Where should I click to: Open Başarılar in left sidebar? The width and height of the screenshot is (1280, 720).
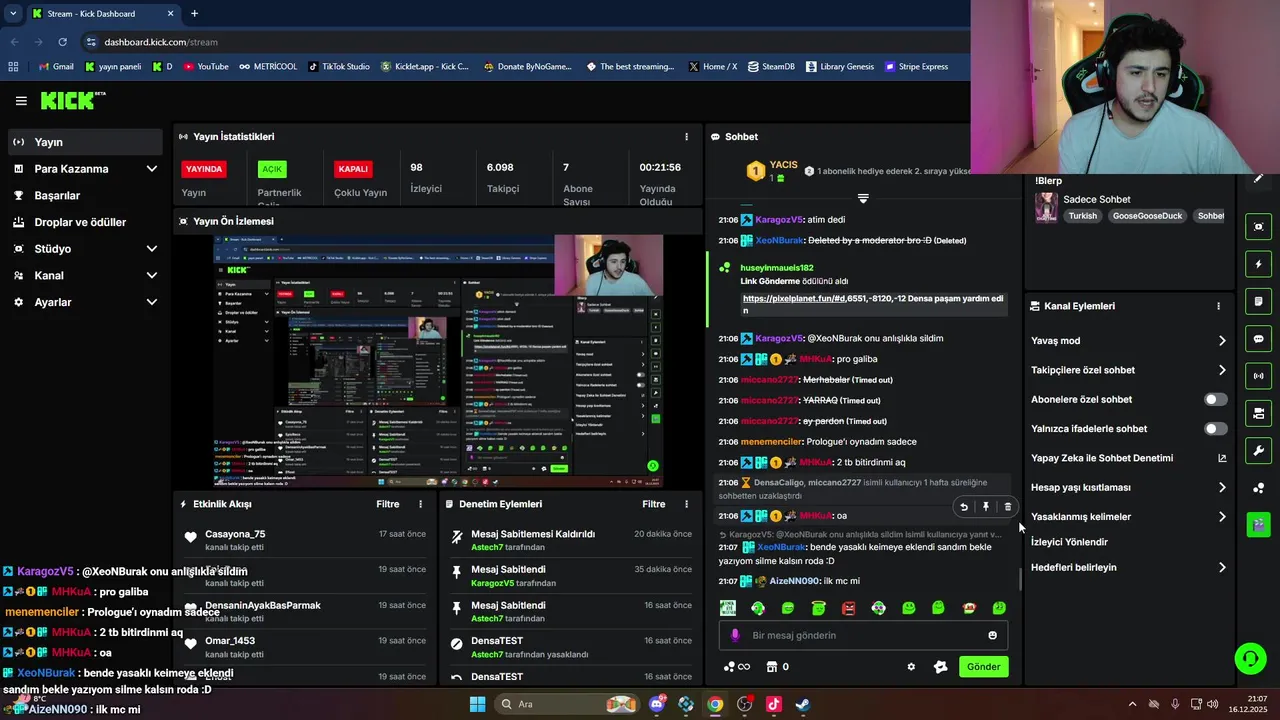[x=85, y=196]
